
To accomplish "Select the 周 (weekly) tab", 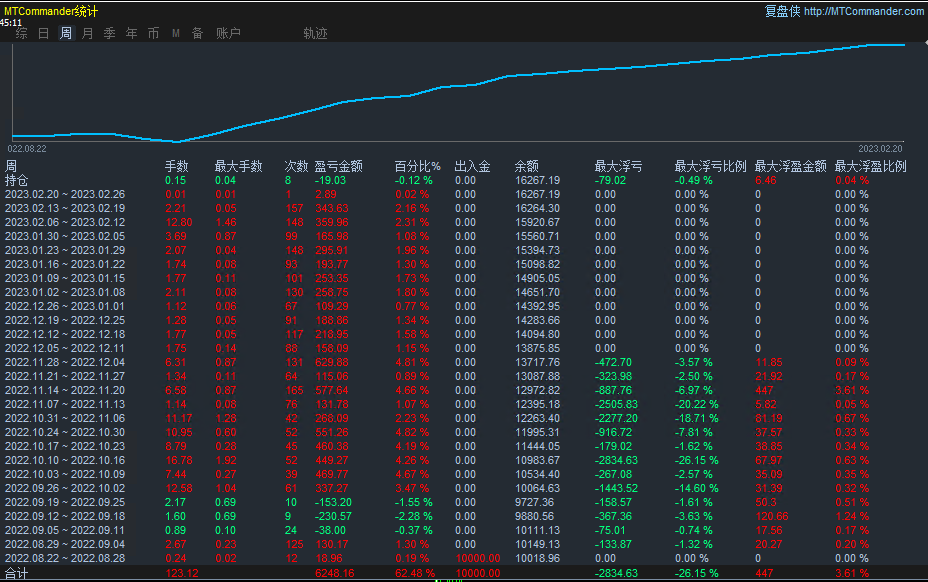I will (66, 33).
